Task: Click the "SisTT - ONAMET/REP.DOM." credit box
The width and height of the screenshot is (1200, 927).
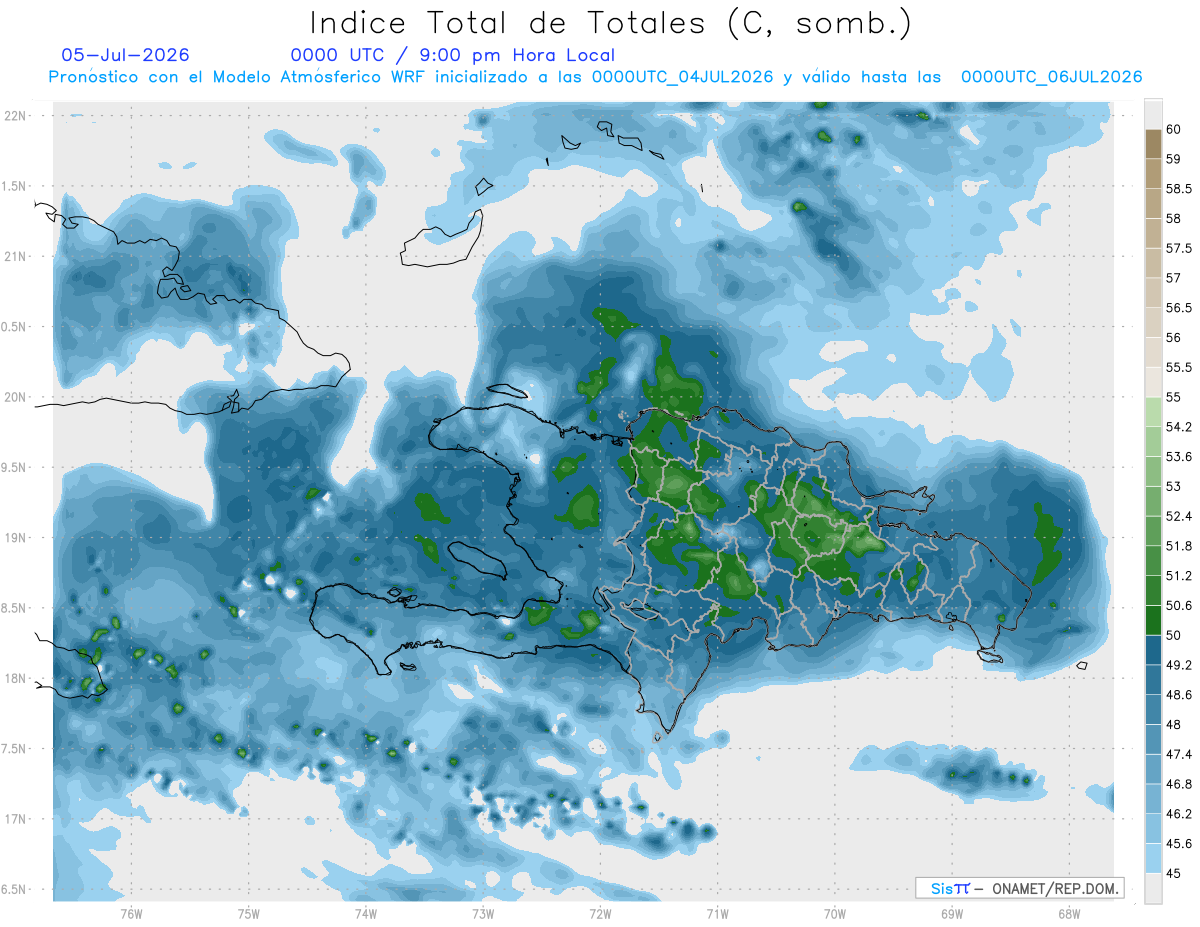Action: click(x=1019, y=888)
